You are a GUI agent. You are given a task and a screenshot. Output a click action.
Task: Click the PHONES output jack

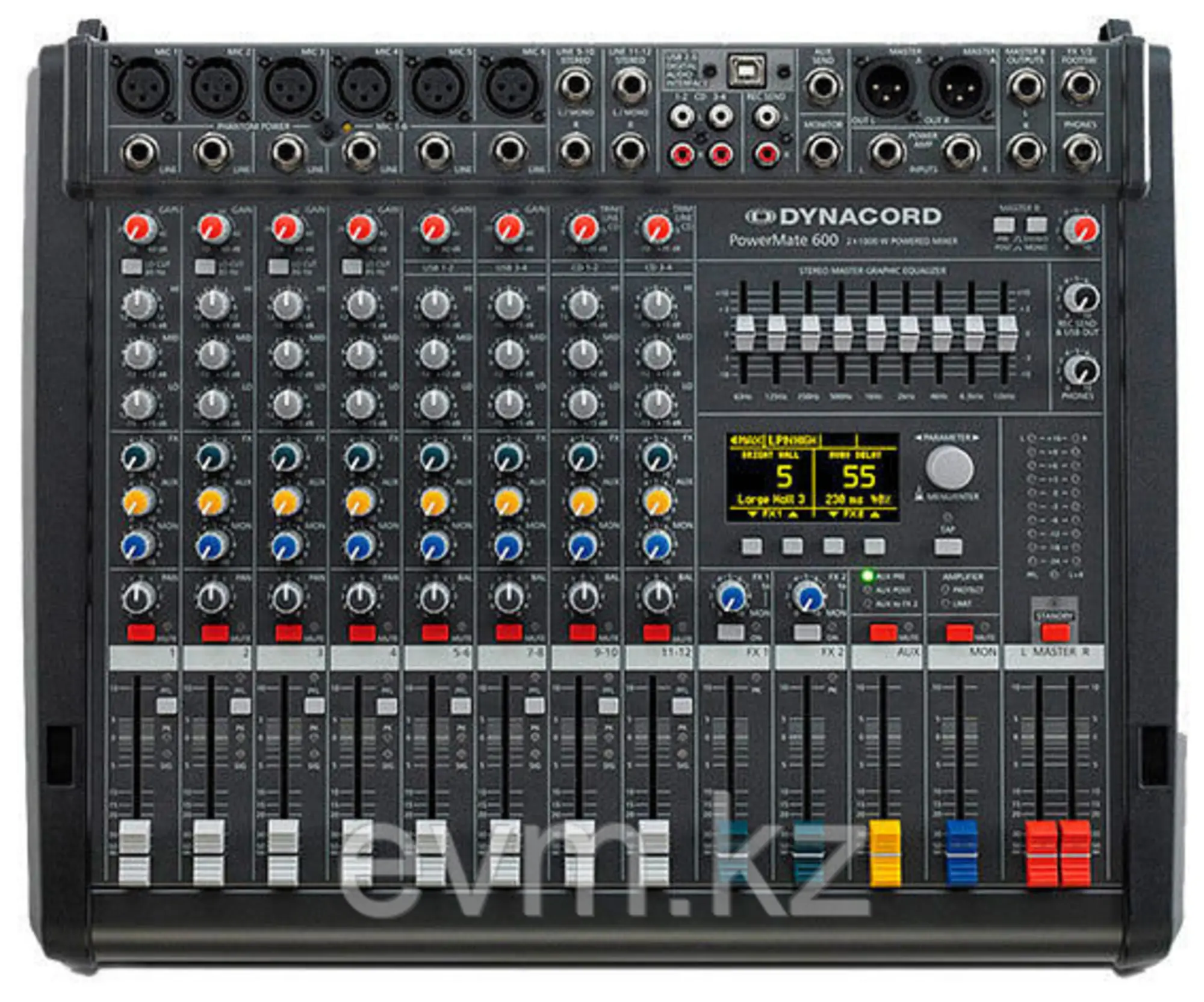[x=1081, y=152]
